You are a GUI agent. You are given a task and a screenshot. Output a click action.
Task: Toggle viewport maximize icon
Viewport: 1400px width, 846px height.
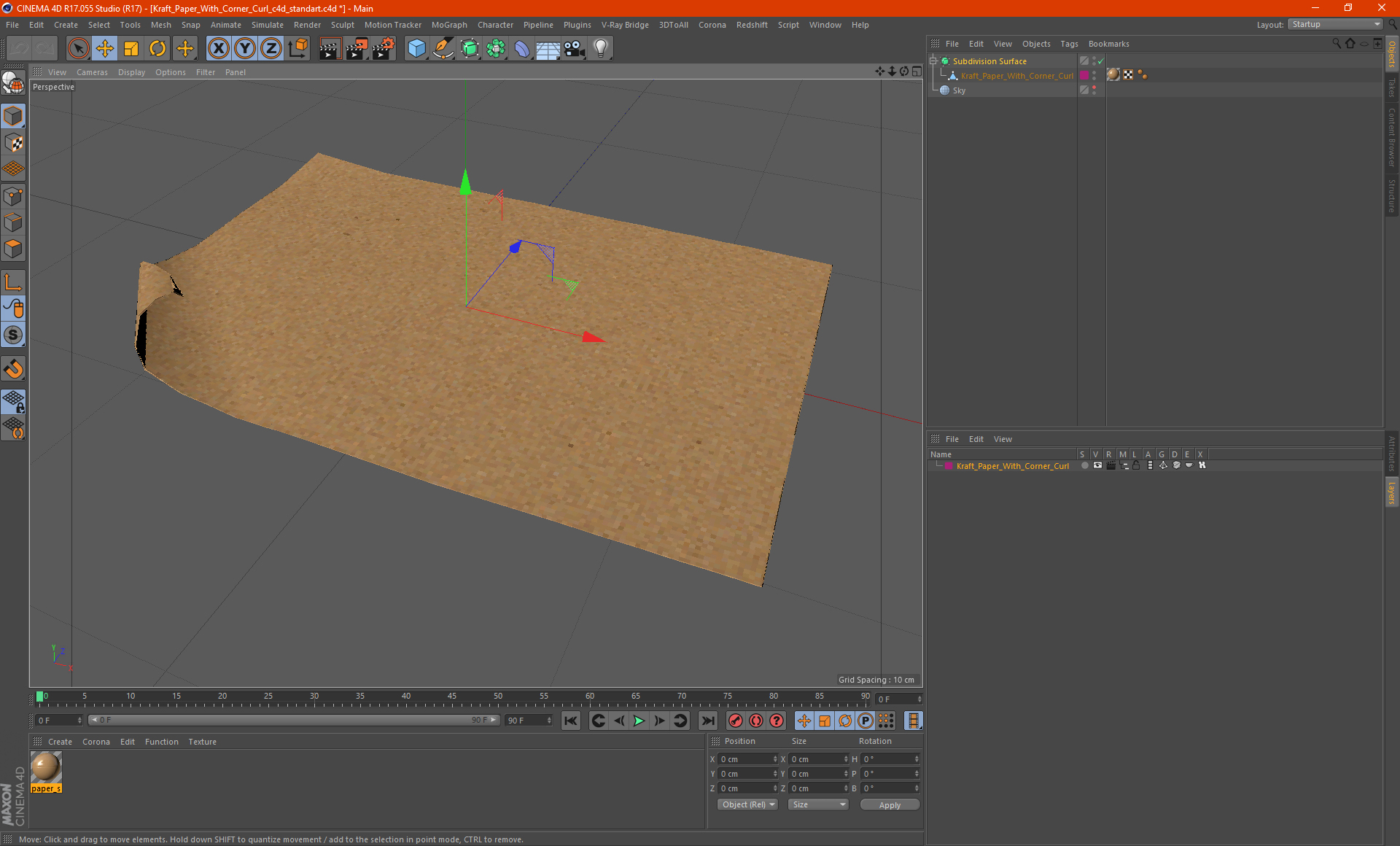point(917,71)
